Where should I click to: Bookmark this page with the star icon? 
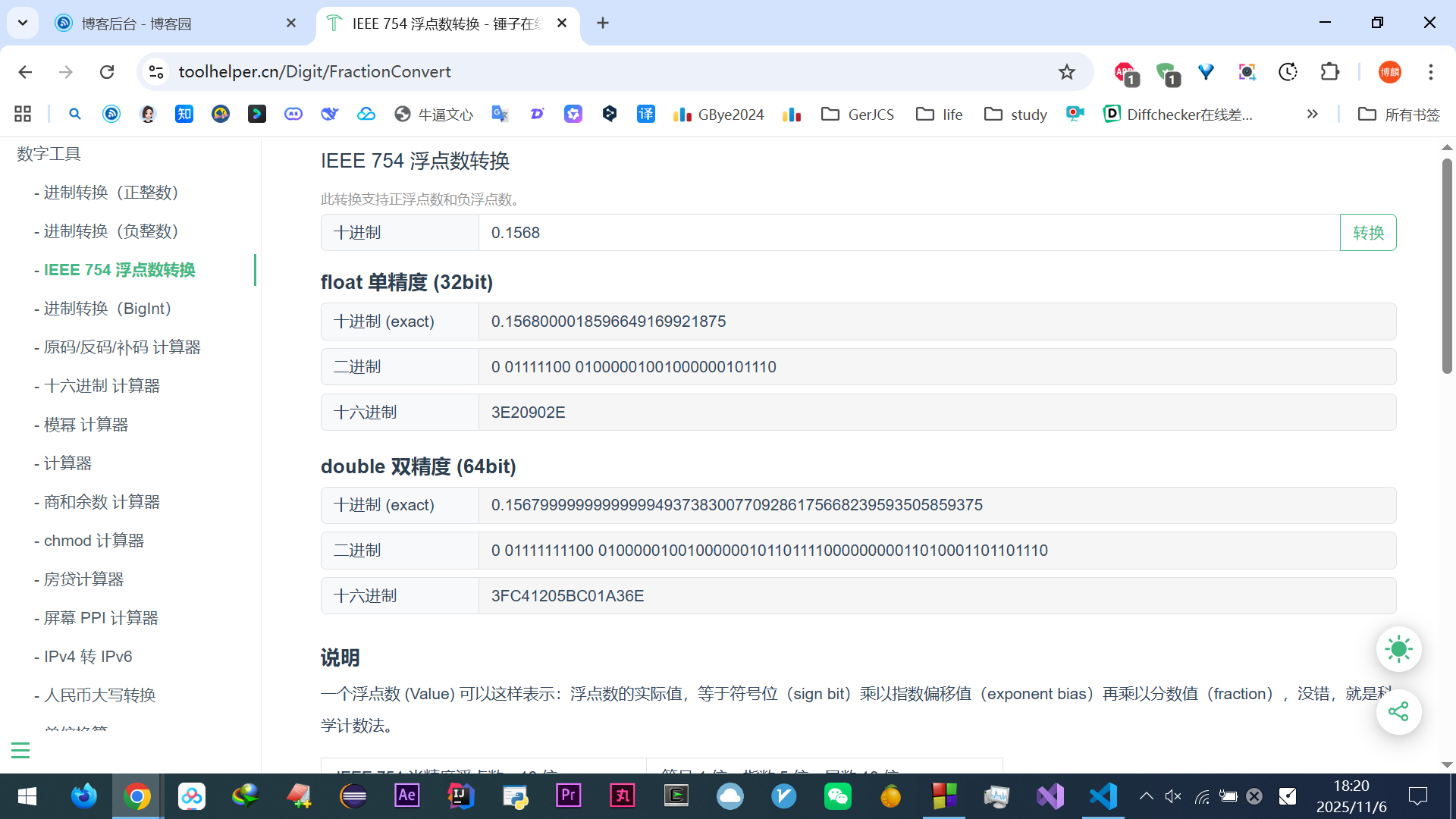click(x=1067, y=72)
